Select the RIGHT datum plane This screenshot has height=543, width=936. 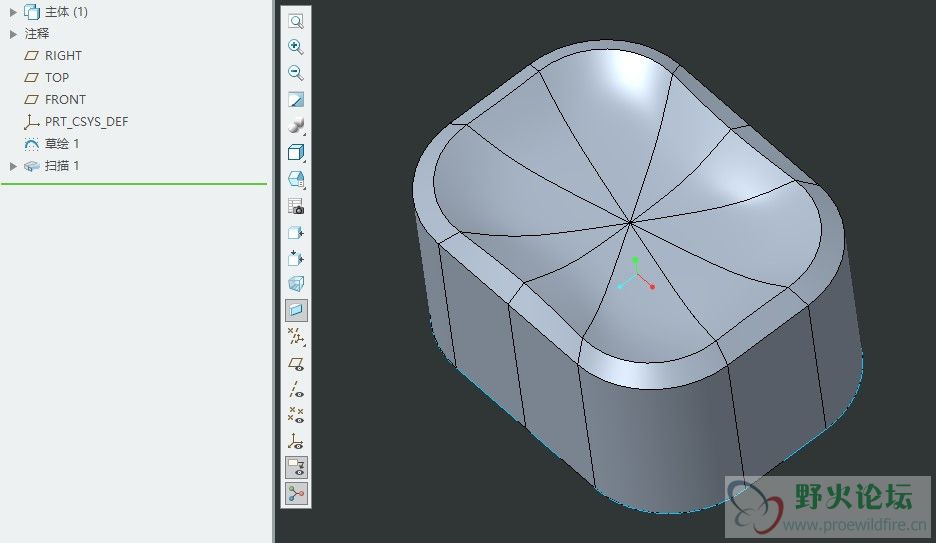63,56
